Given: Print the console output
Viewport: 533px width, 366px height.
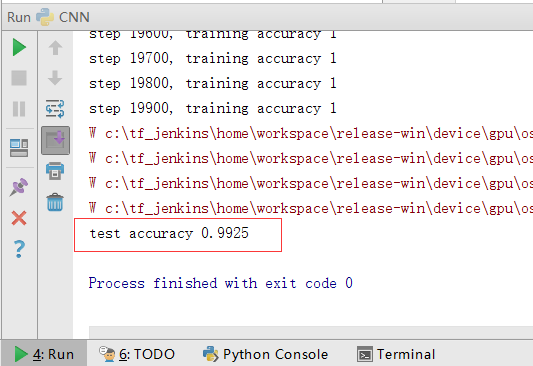Looking at the screenshot, I should pos(55,171).
